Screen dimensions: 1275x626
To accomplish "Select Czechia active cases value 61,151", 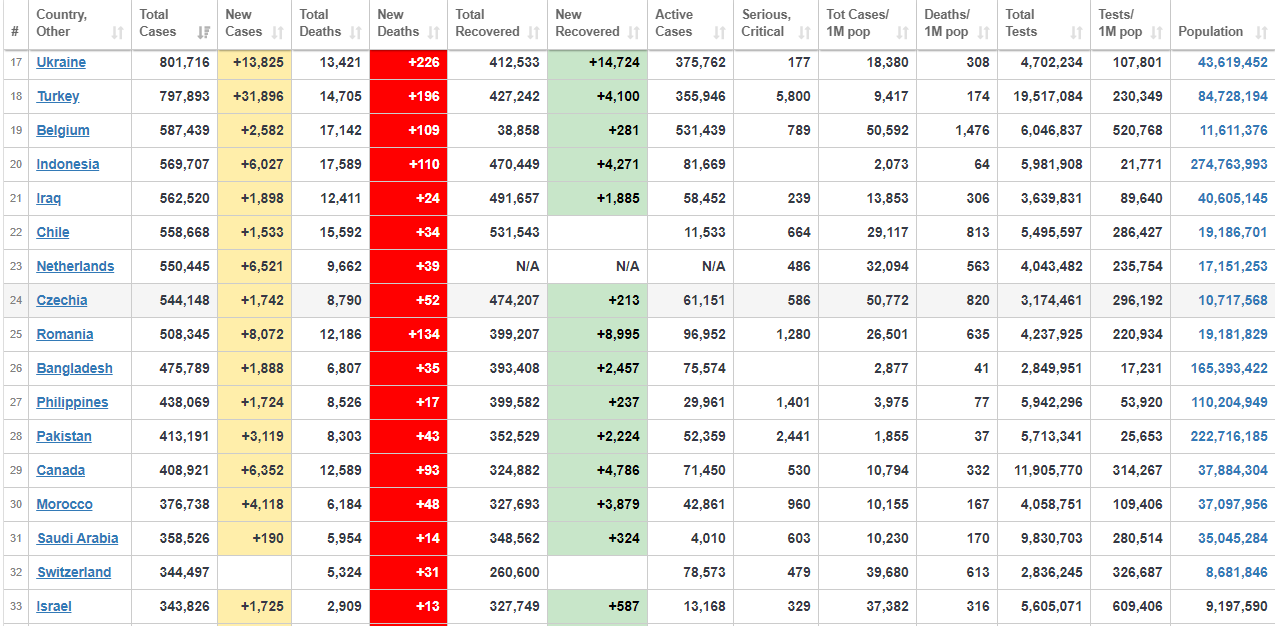I will [705, 300].
